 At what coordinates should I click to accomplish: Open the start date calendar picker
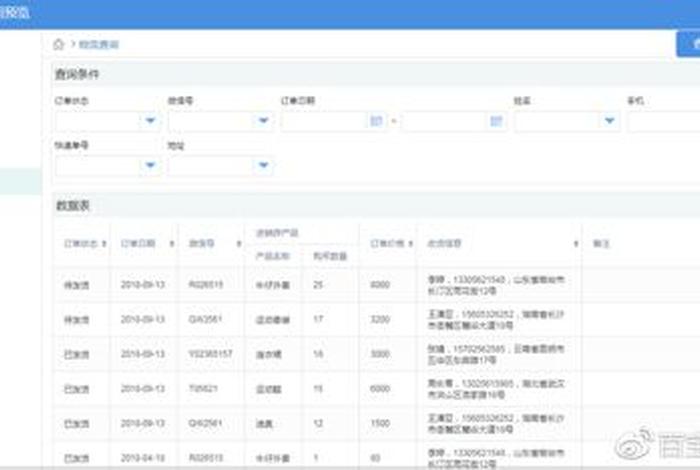(x=376, y=121)
